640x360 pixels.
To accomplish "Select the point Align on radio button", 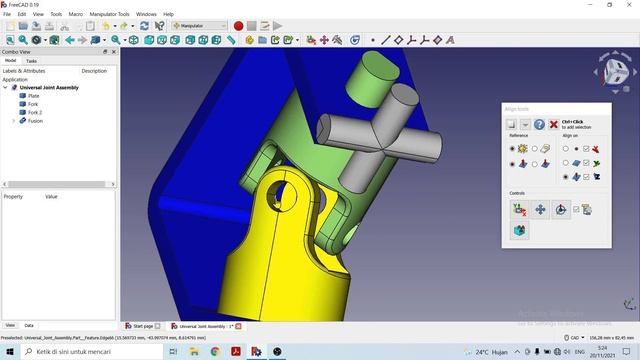I will 566,149.
